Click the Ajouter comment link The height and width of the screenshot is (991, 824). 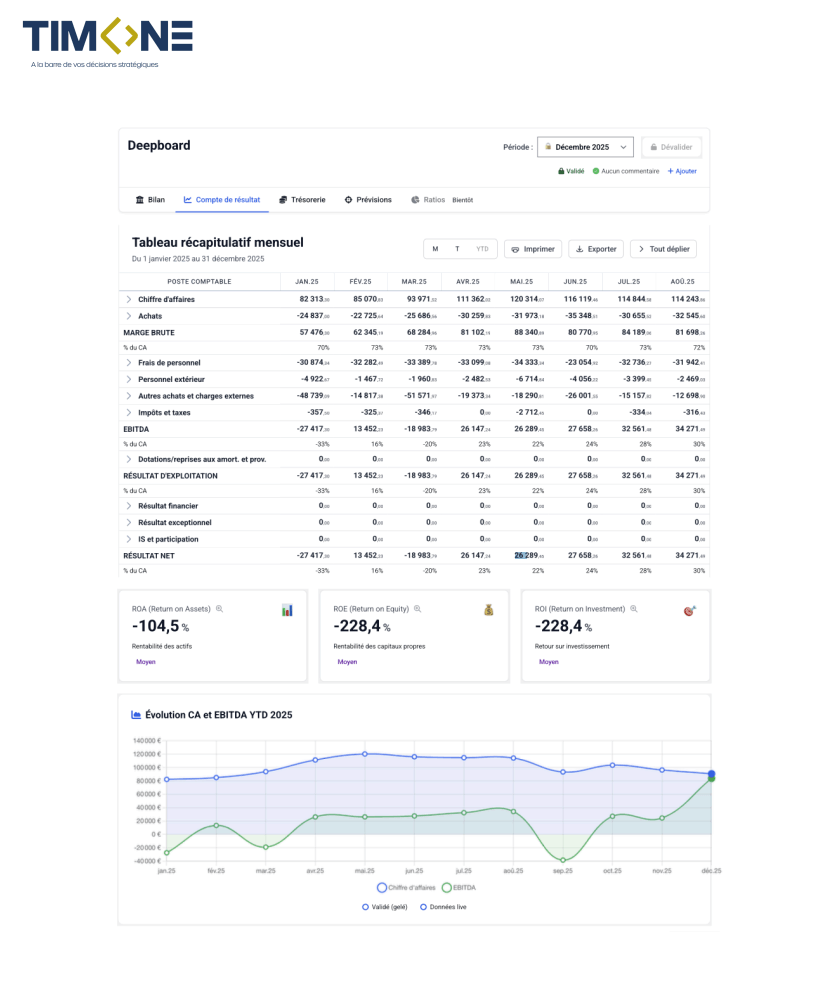point(682,171)
